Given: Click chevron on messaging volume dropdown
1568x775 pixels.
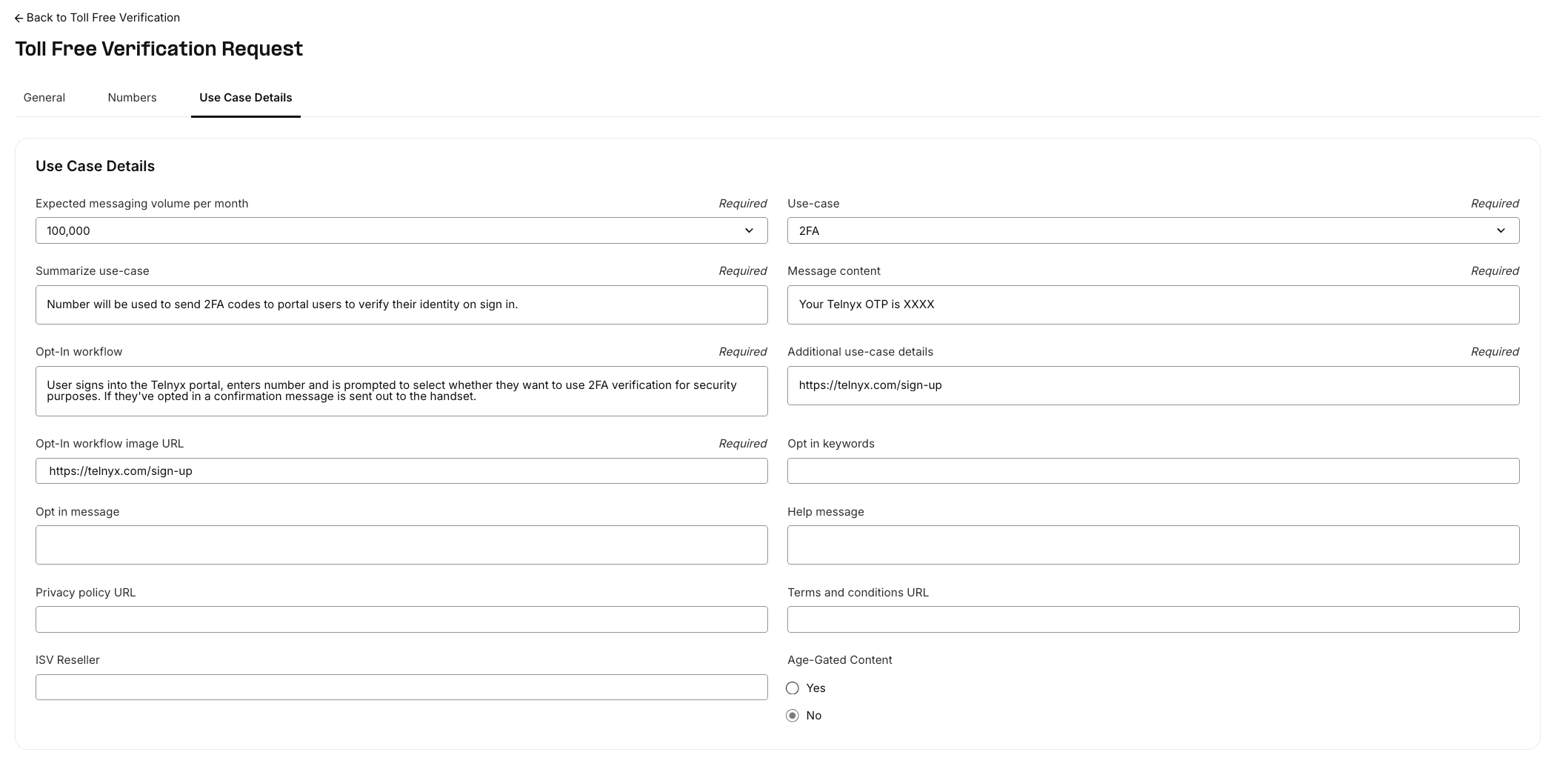Looking at the screenshot, I should (749, 230).
